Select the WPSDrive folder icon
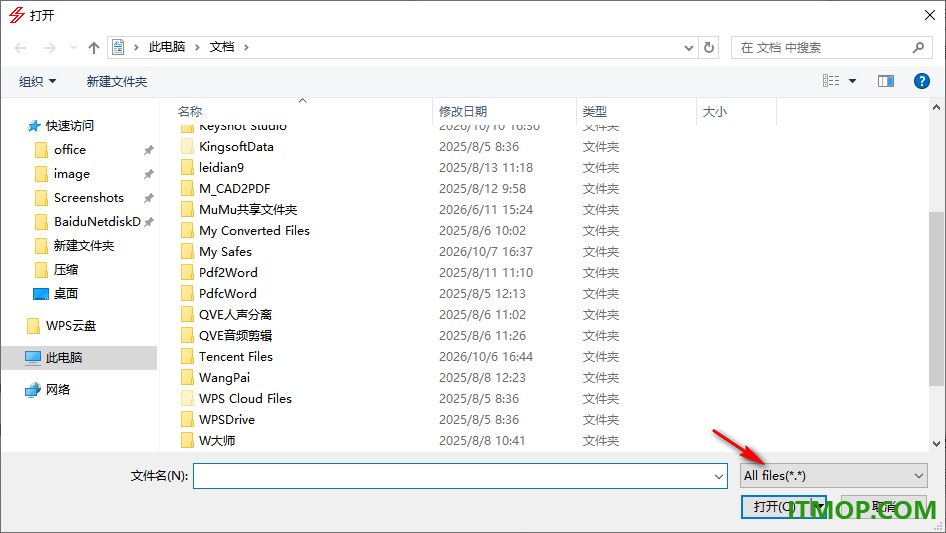 (x=187, y=420)
